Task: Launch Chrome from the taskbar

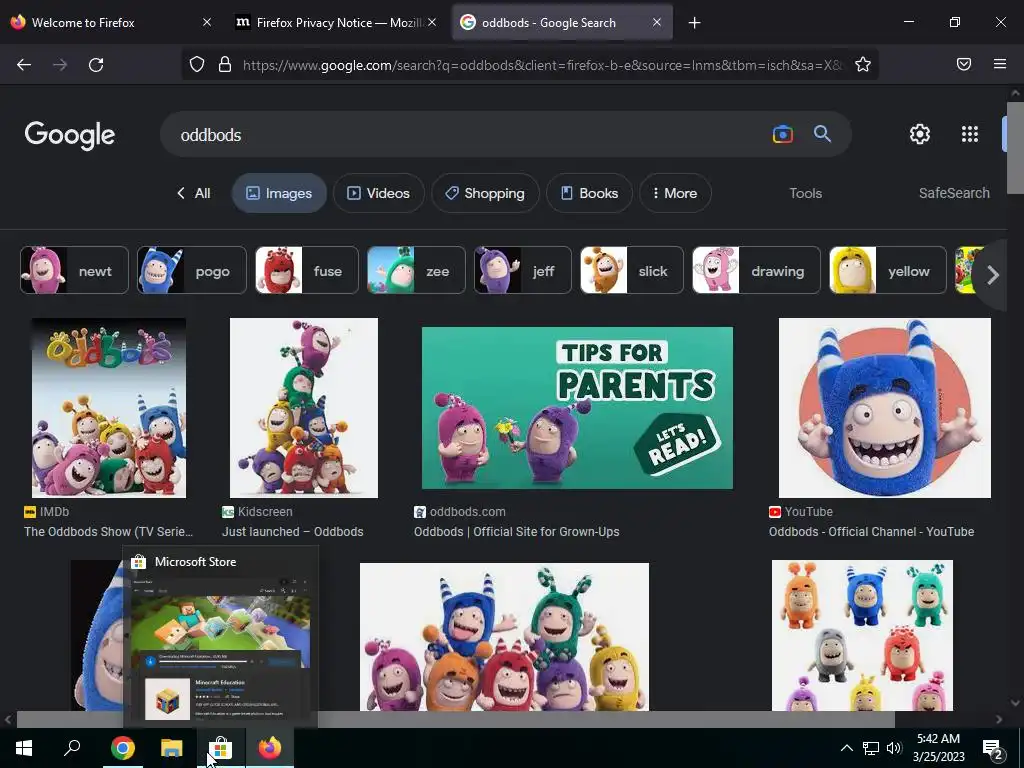Action: point(122,748)
